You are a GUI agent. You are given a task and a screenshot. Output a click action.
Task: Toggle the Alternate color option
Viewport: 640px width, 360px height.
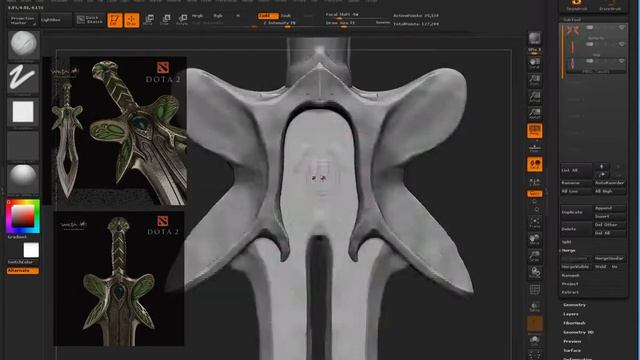[x=23, y=271]
